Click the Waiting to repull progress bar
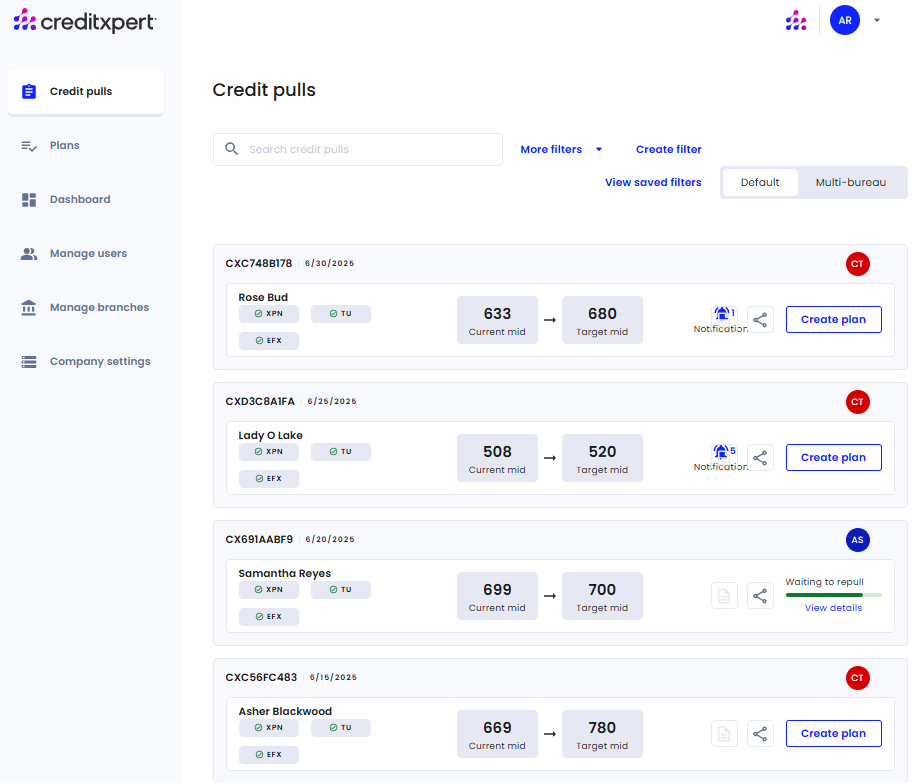The height and width of the screenshot is (783, 913). 823,595
